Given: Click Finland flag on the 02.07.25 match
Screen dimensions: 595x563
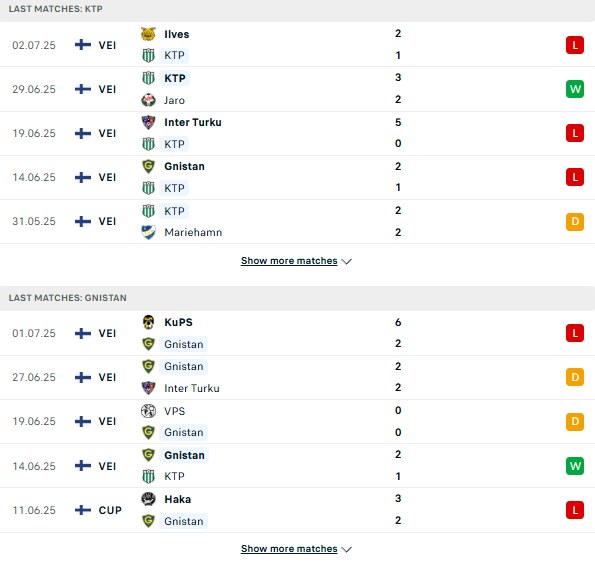Looking at the screenshot, I should 83,45.
